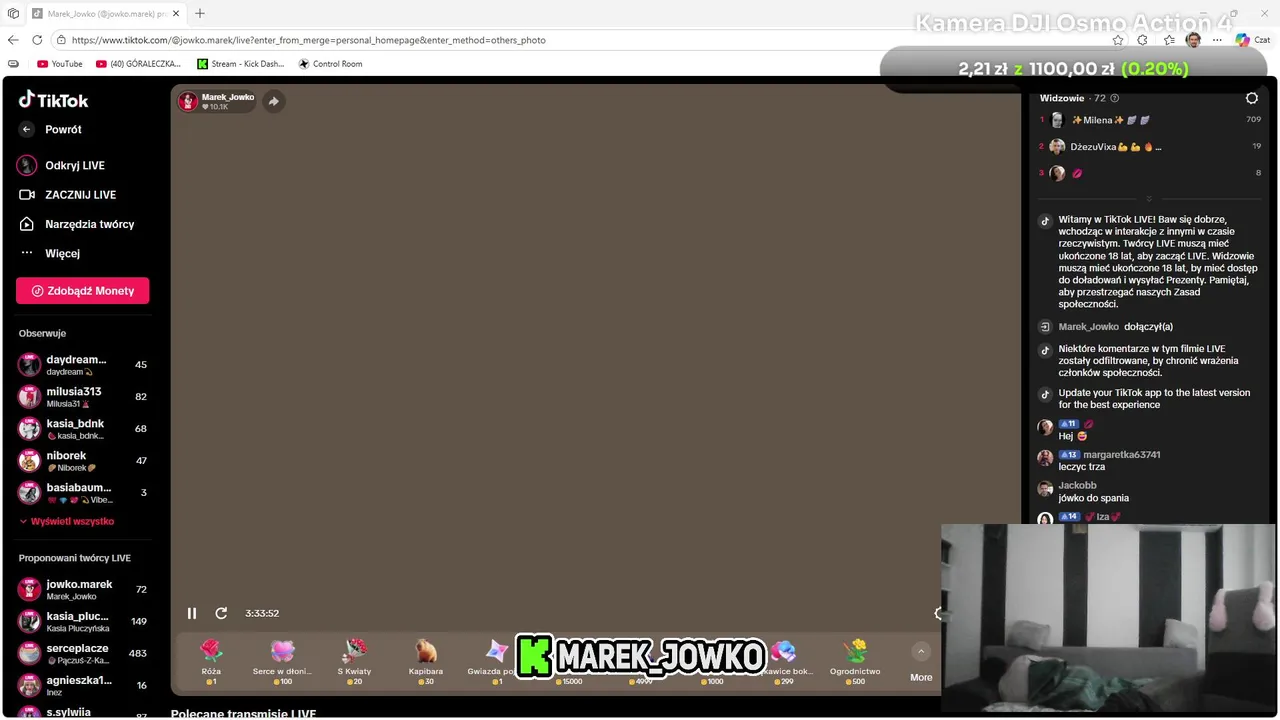Click viewers info question-mark icon
Viewport: 1280px width, 720px height.
(1115, 98)
